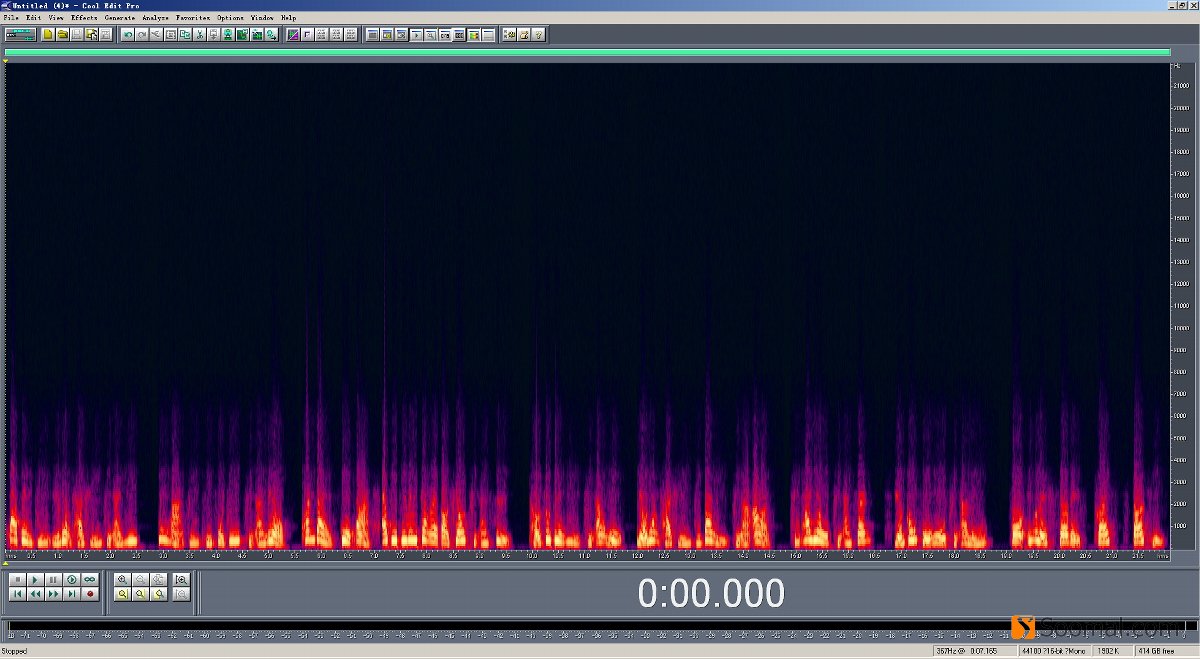Image resolution: width=1200 pixels, height=659 pixels.
Task: Pause playback with the Pause button
Action: point(53,580)
